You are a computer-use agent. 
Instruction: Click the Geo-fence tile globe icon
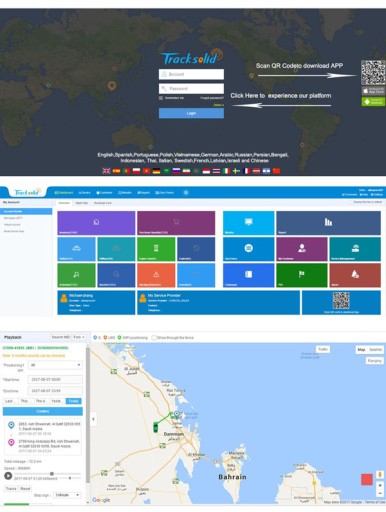pyautogui.click(x=248, y=248)
